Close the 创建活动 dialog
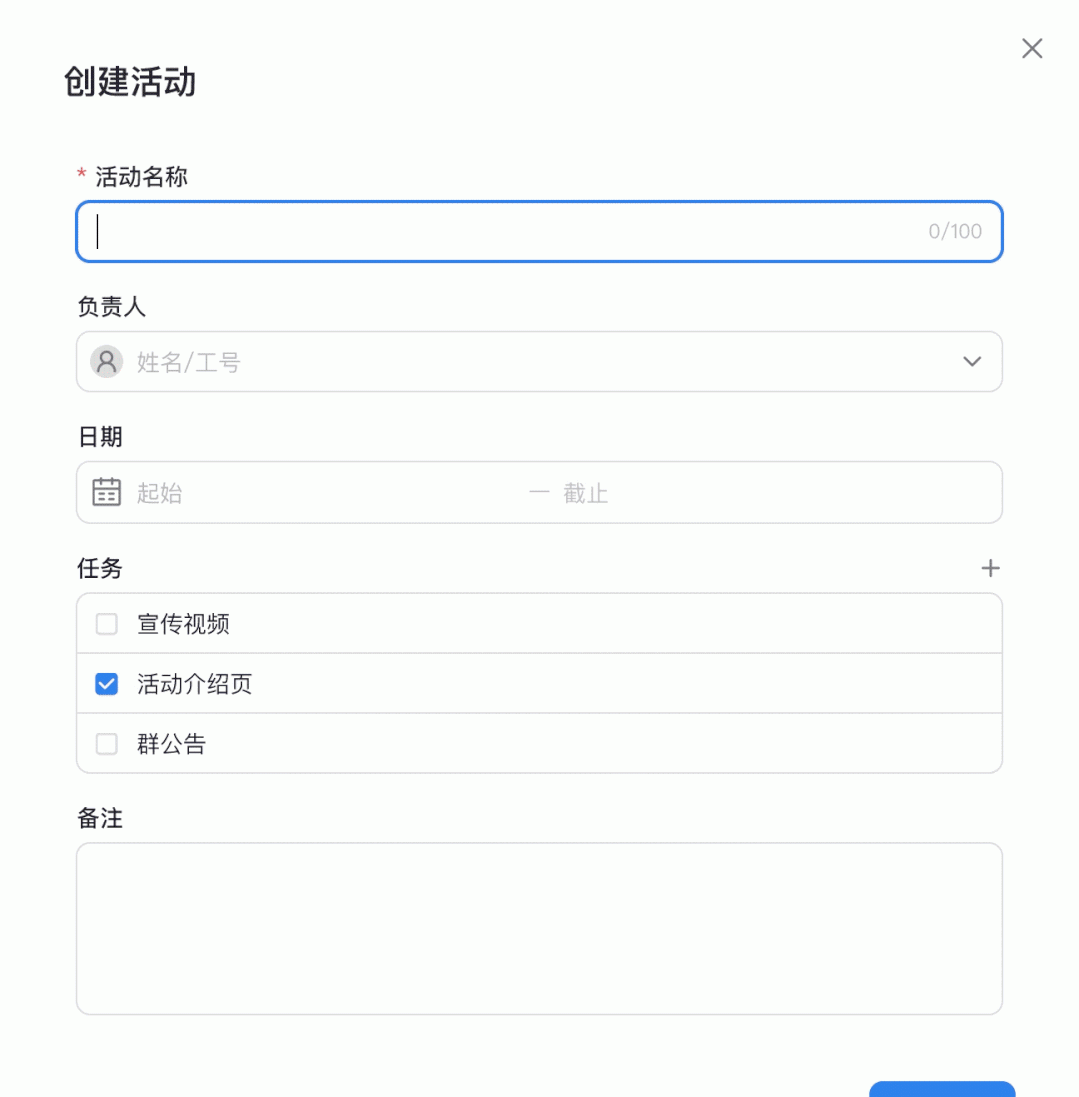 click(x=1032, y=48)
